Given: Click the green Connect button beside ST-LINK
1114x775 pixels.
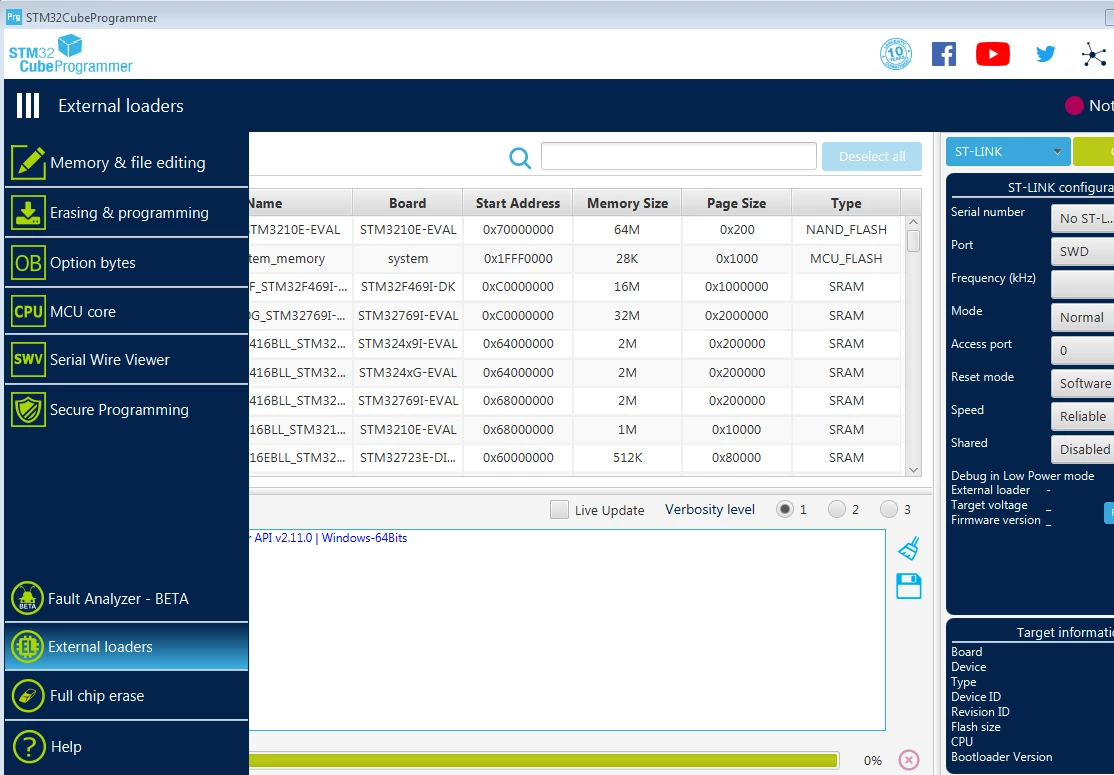Looking at the screenshot, I should pos(1093,151).
